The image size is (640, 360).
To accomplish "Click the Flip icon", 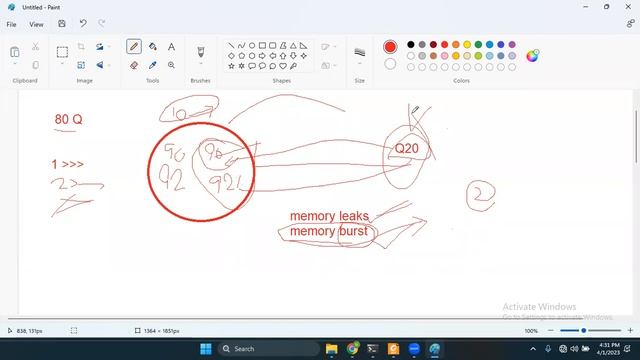I will [x=100, y=65].
